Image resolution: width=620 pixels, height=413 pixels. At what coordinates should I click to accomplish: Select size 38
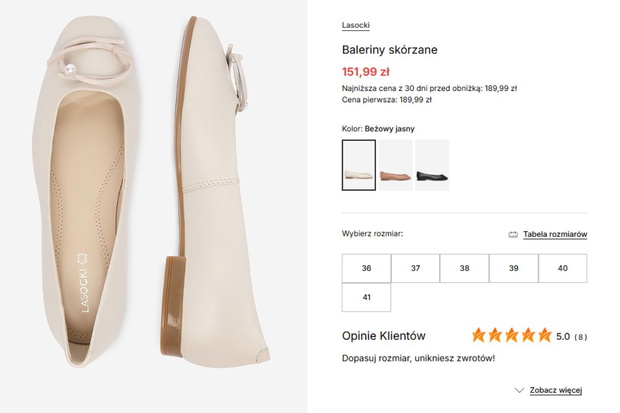[x=465, y=268]
